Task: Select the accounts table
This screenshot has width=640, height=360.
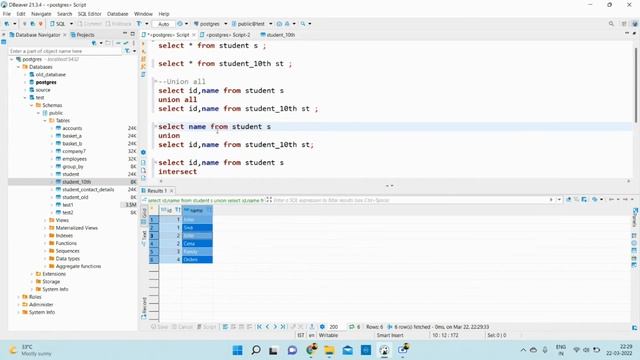Action: tap(69, 128)
